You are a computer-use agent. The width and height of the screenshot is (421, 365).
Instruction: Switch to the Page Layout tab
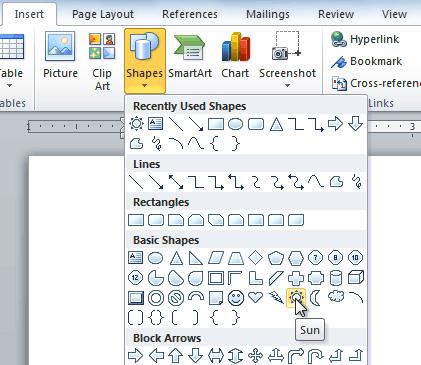point(103,14)
